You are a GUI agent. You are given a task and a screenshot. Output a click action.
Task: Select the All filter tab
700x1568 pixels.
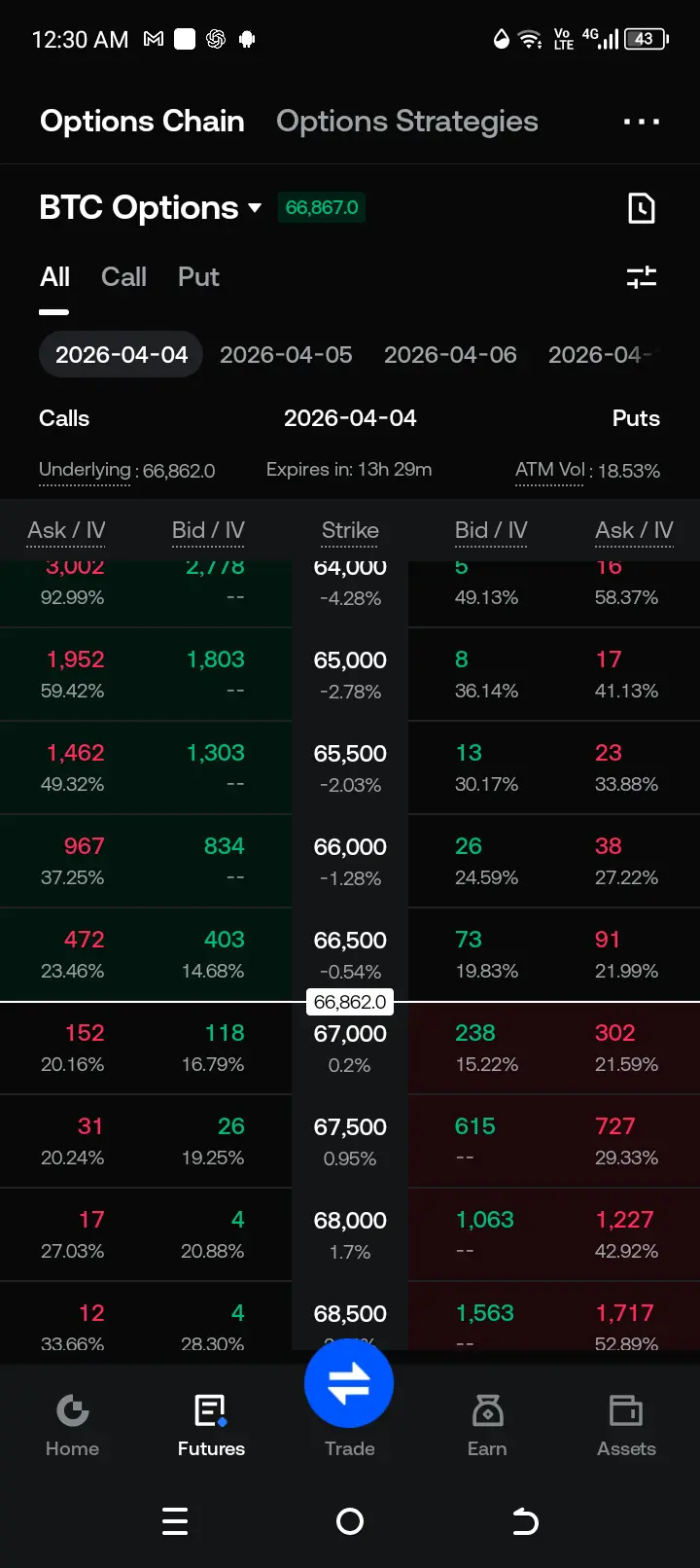(54, 277)
